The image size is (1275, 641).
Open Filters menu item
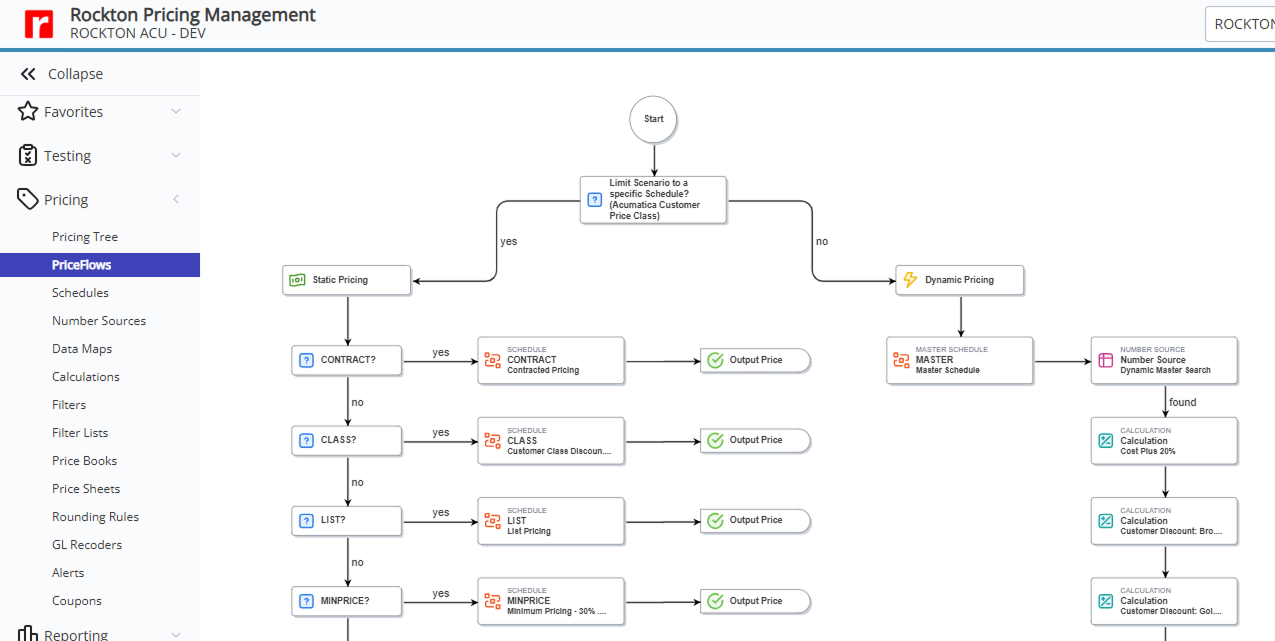(x=69, y=405)
